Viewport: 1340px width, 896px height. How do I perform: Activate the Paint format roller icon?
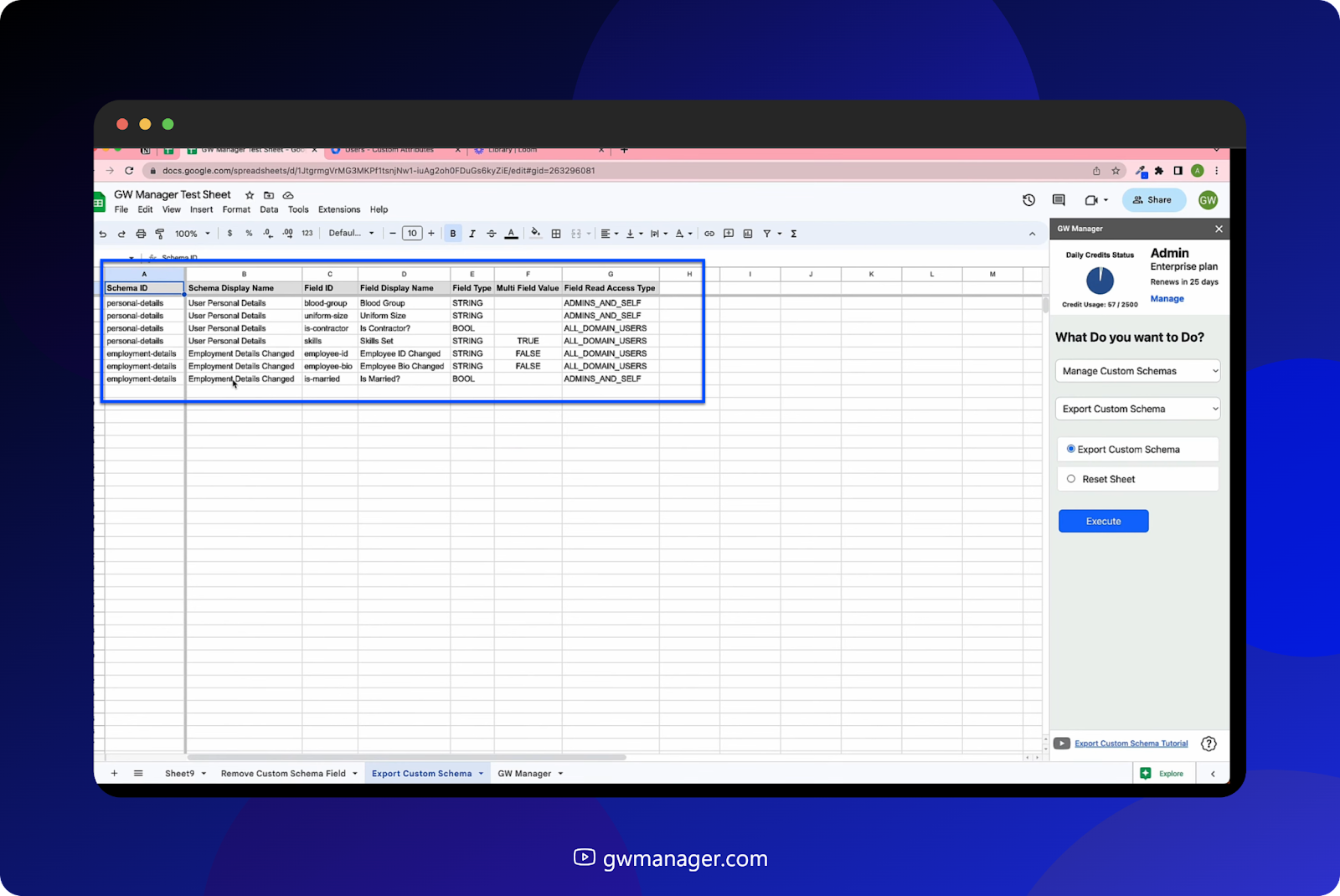160,234
